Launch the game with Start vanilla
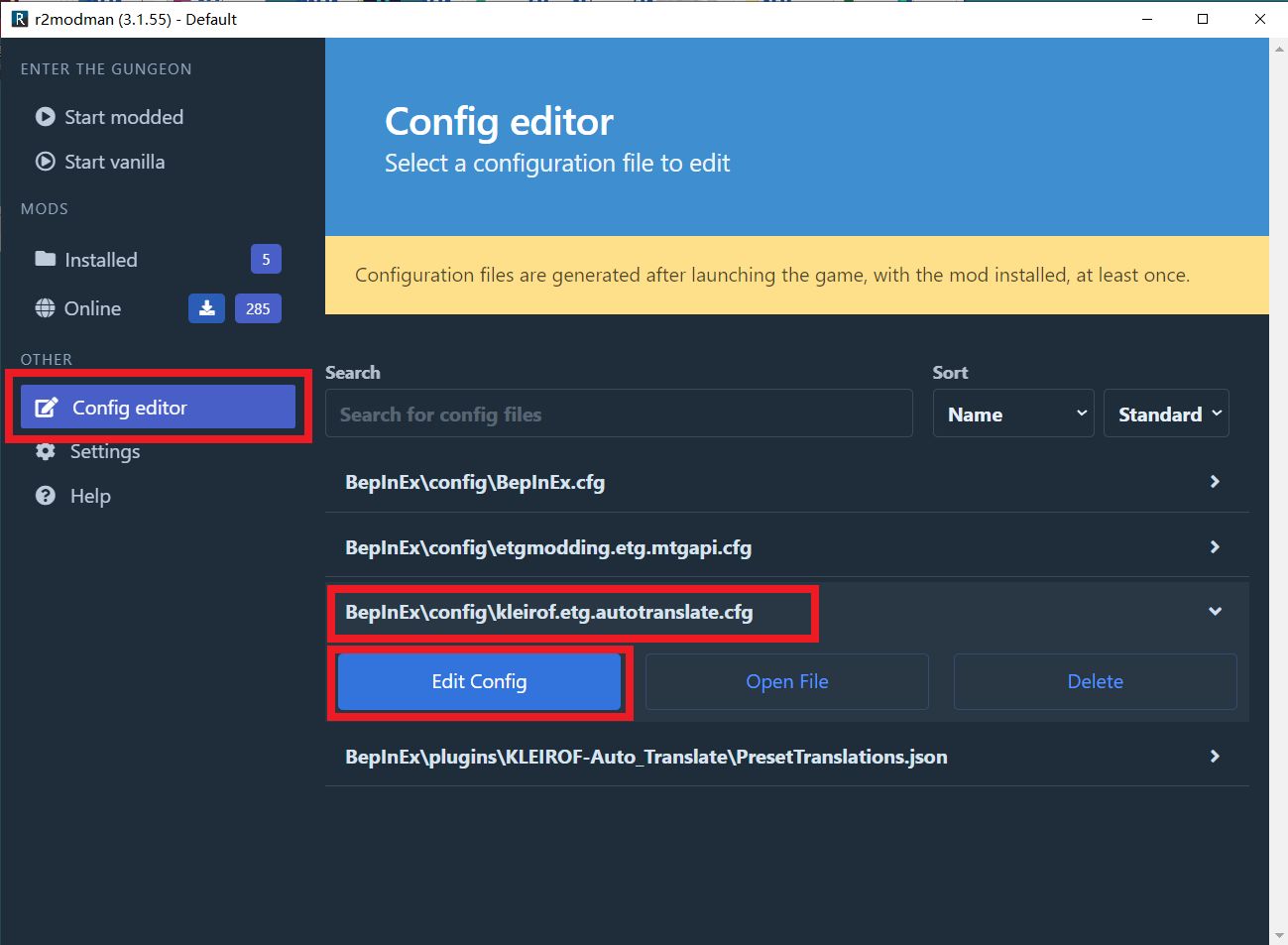Viewport: 1288px width, 945px height. point(115,162)
